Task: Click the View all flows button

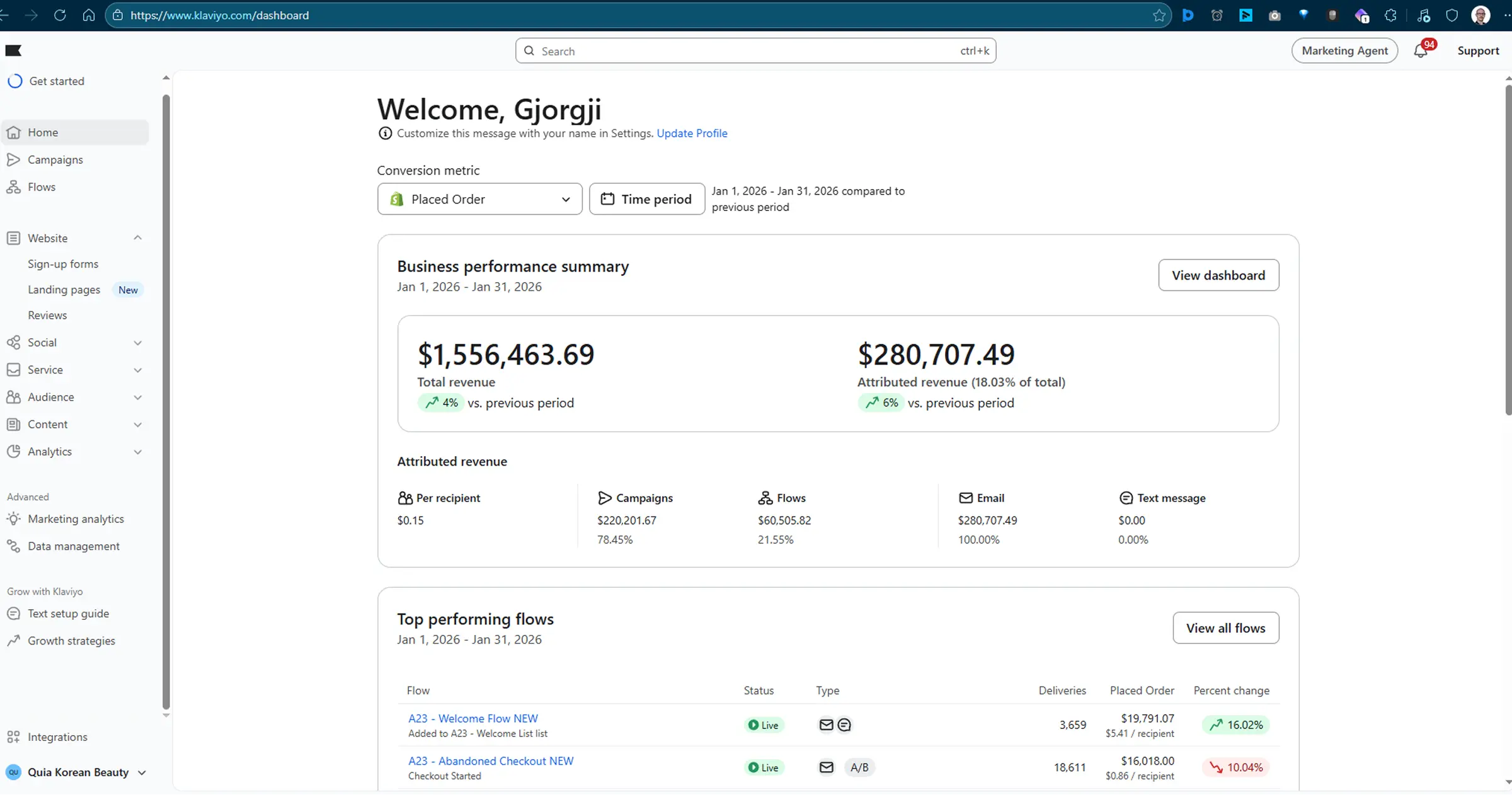Action: click(1225, 628)
